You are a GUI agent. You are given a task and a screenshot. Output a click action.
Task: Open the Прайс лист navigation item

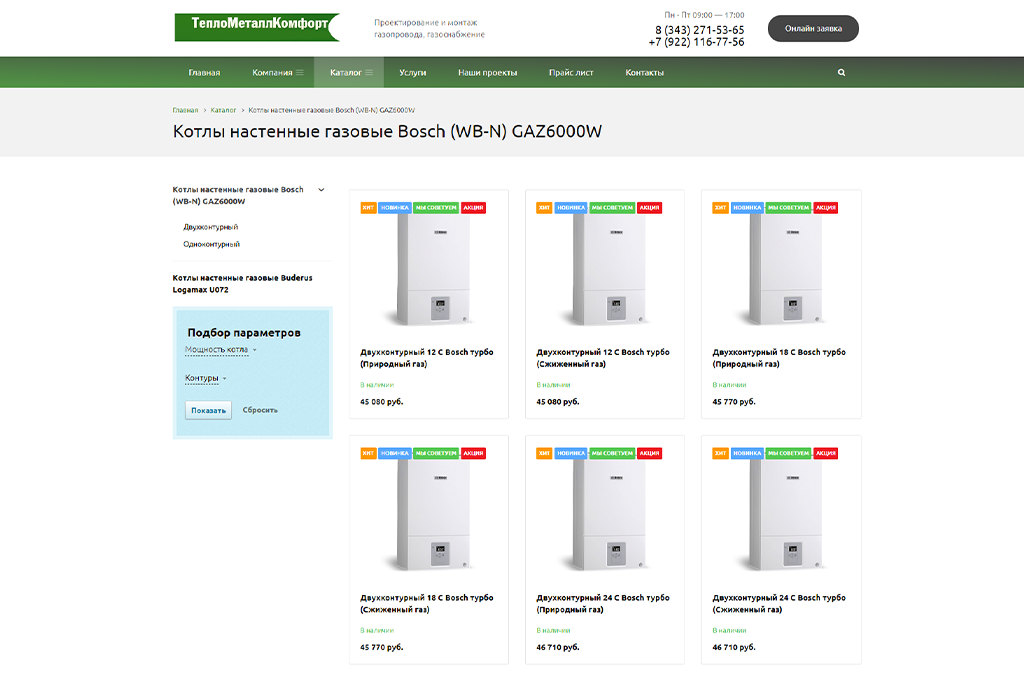[571, 73]
